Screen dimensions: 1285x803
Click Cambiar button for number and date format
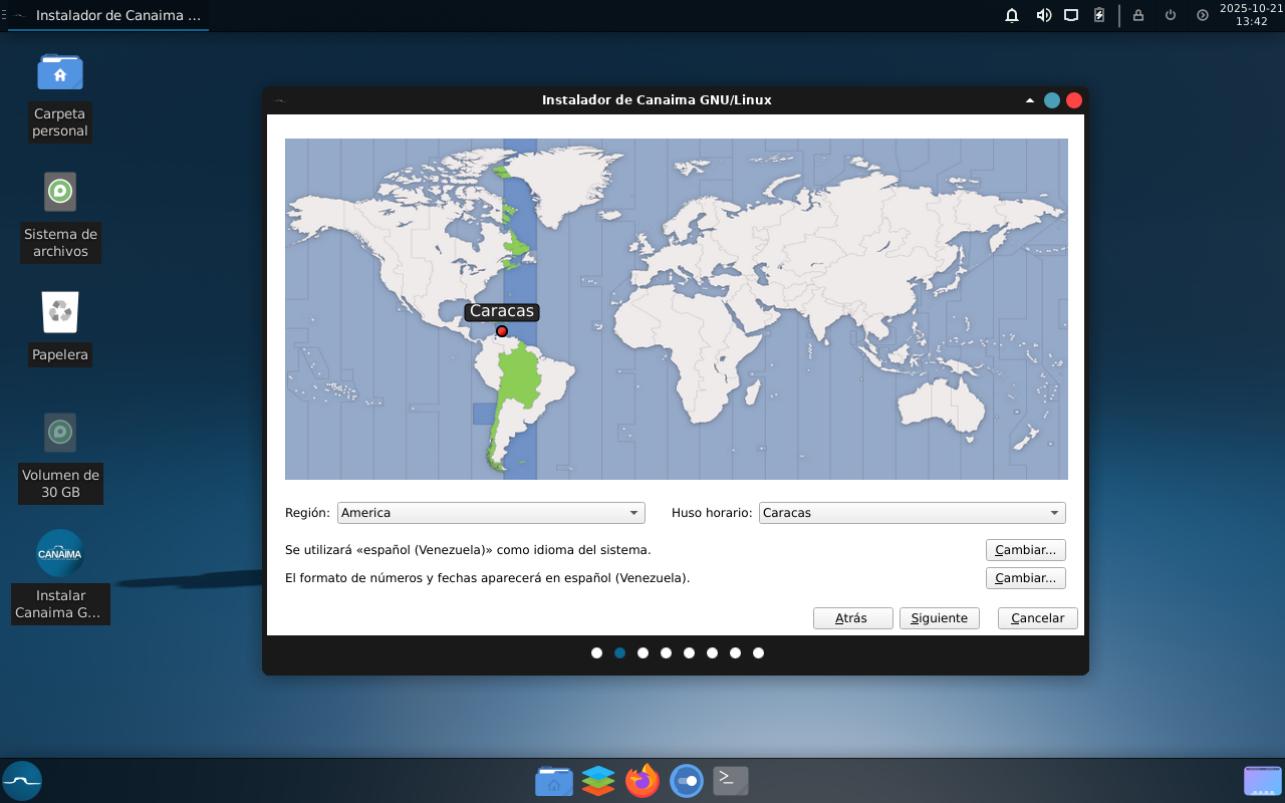(x=1025, y=578)
